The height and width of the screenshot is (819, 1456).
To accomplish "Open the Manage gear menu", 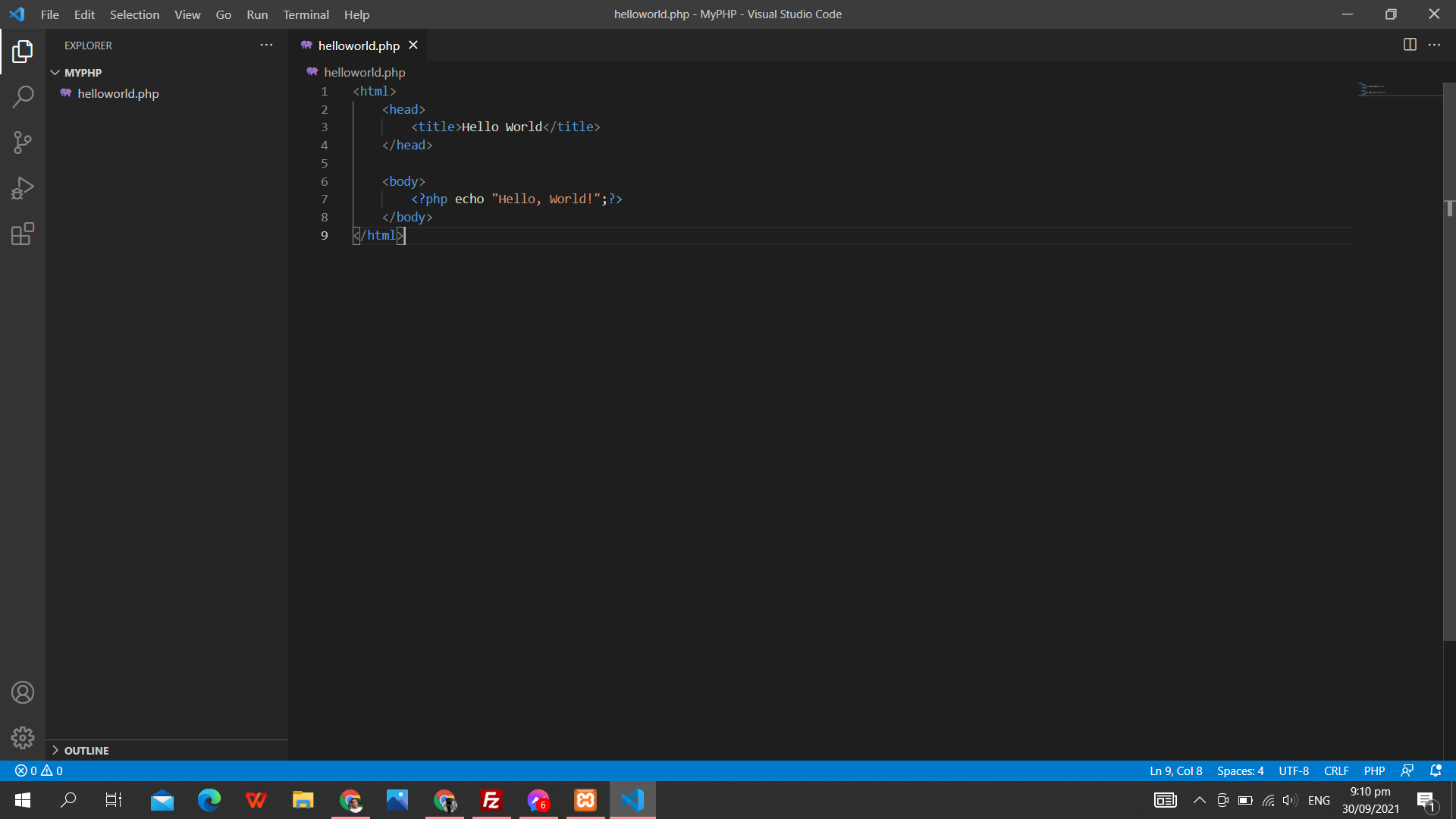I will click(x=23, y=737).
